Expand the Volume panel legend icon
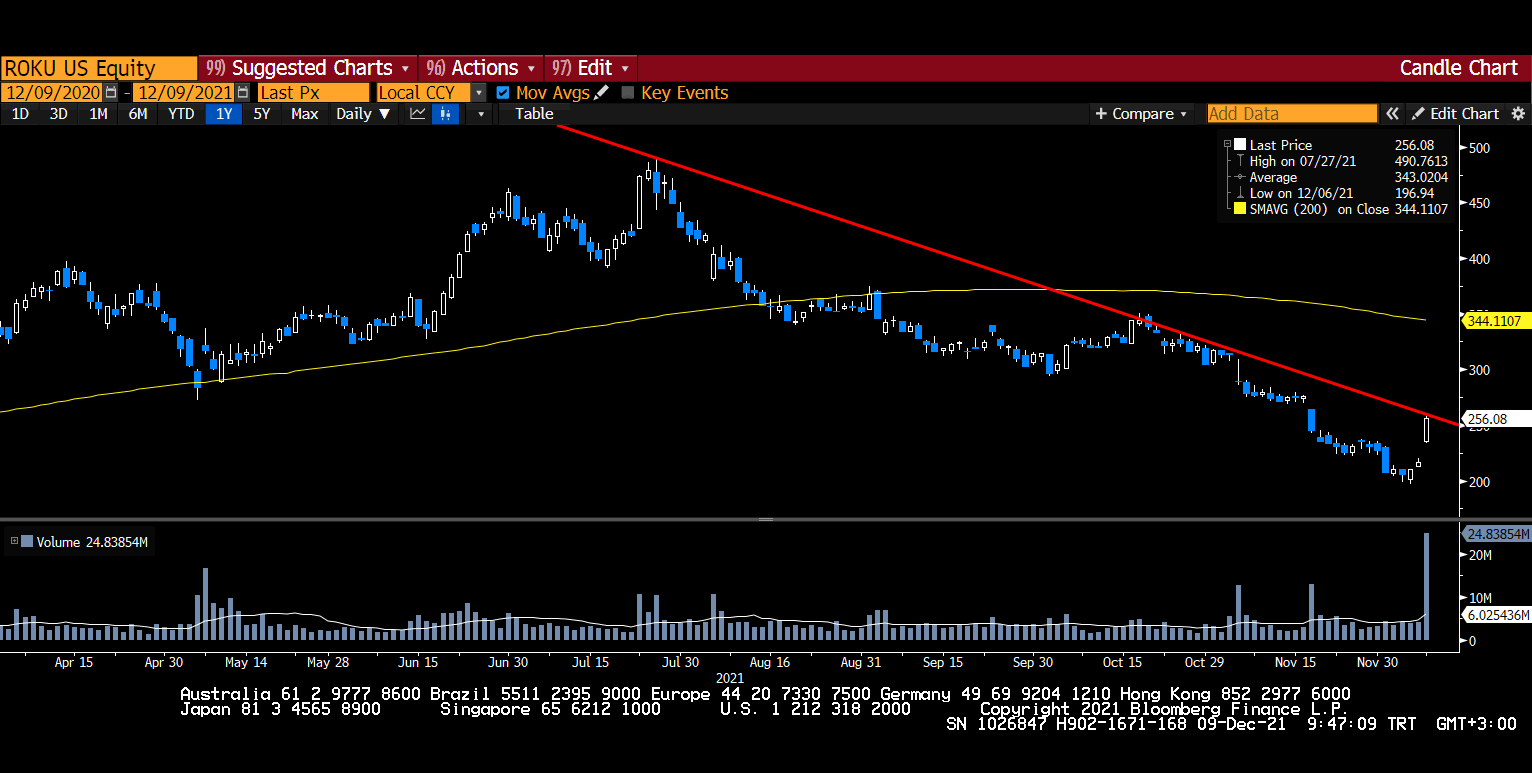Screen dimensions: 1532x773 [x=14, y=542]
